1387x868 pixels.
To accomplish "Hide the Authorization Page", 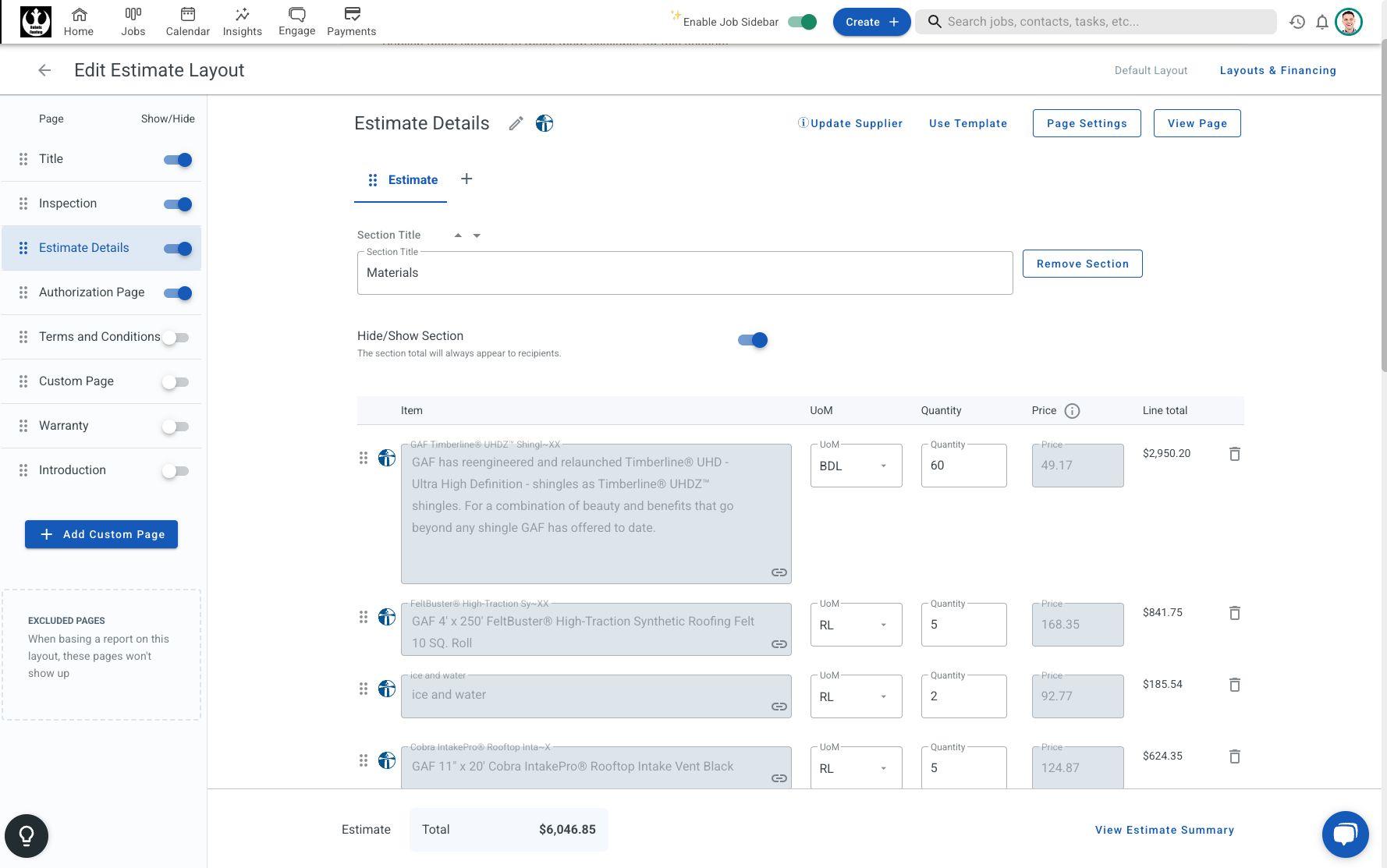I will point(178,293).
